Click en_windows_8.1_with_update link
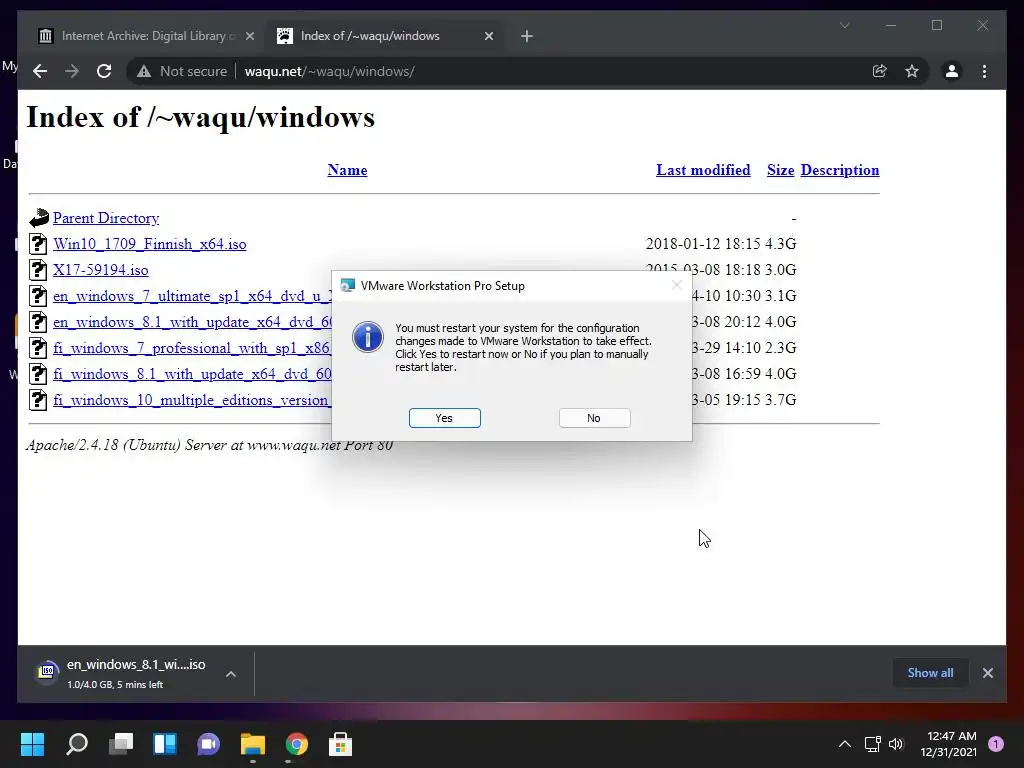The image size is (1024, 768). click(192, 323)
